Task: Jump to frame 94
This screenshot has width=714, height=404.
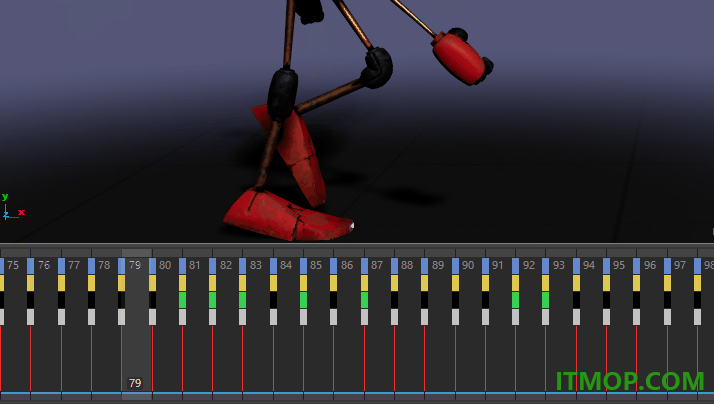Action: [x=589, y=265]
